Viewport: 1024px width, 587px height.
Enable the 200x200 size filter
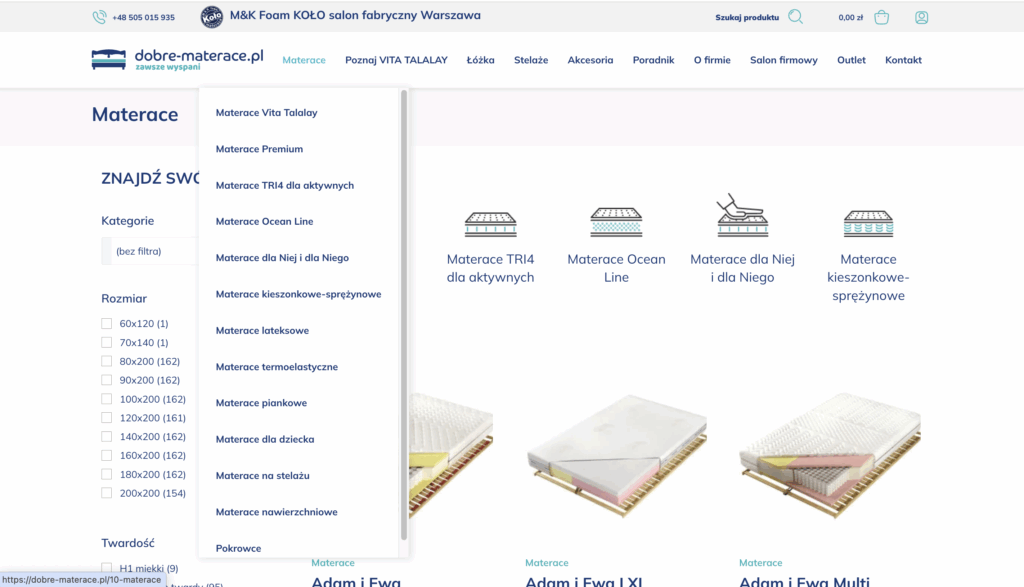click(x=107, y=493)
